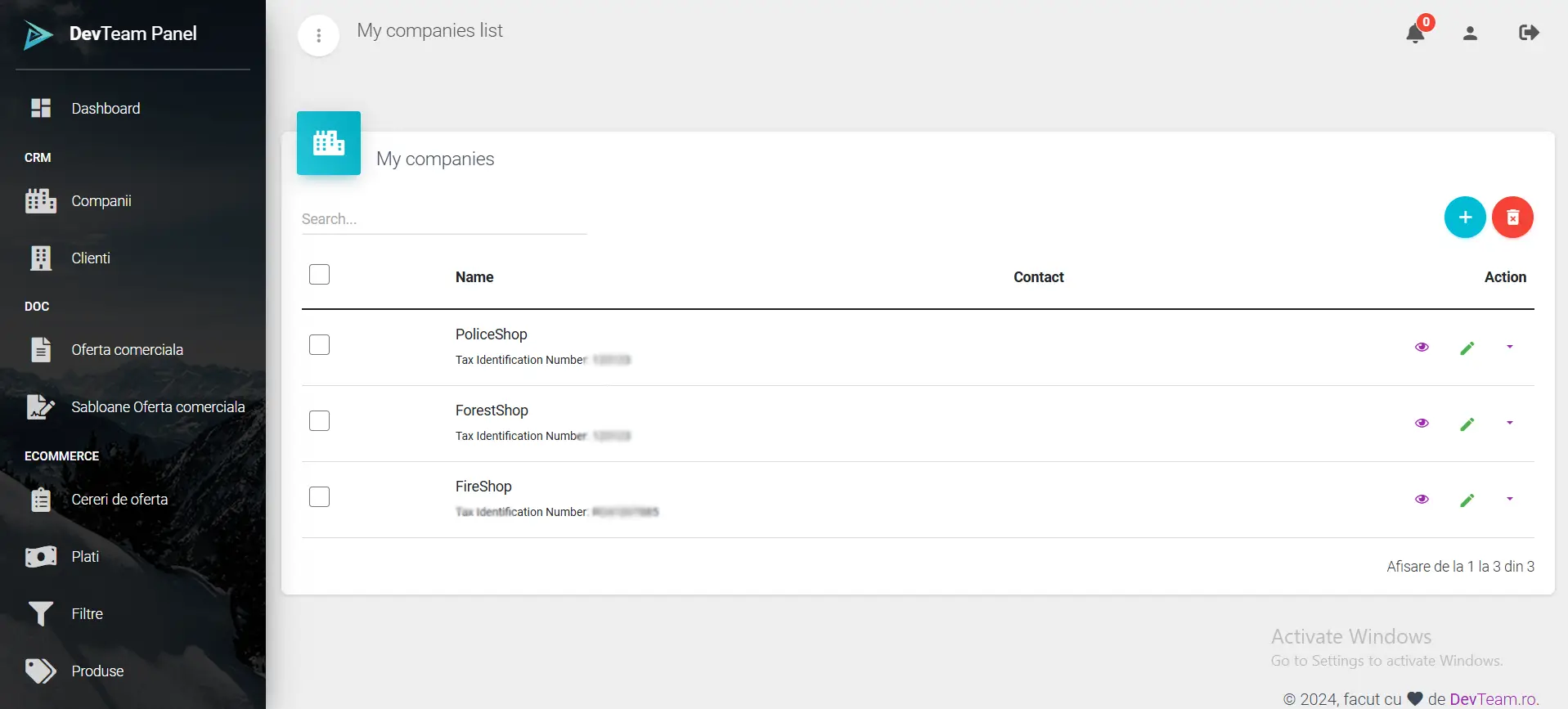1568x709 pixels.
Task: Click the red delete companies button
Action: click(x=1512, y=218)
